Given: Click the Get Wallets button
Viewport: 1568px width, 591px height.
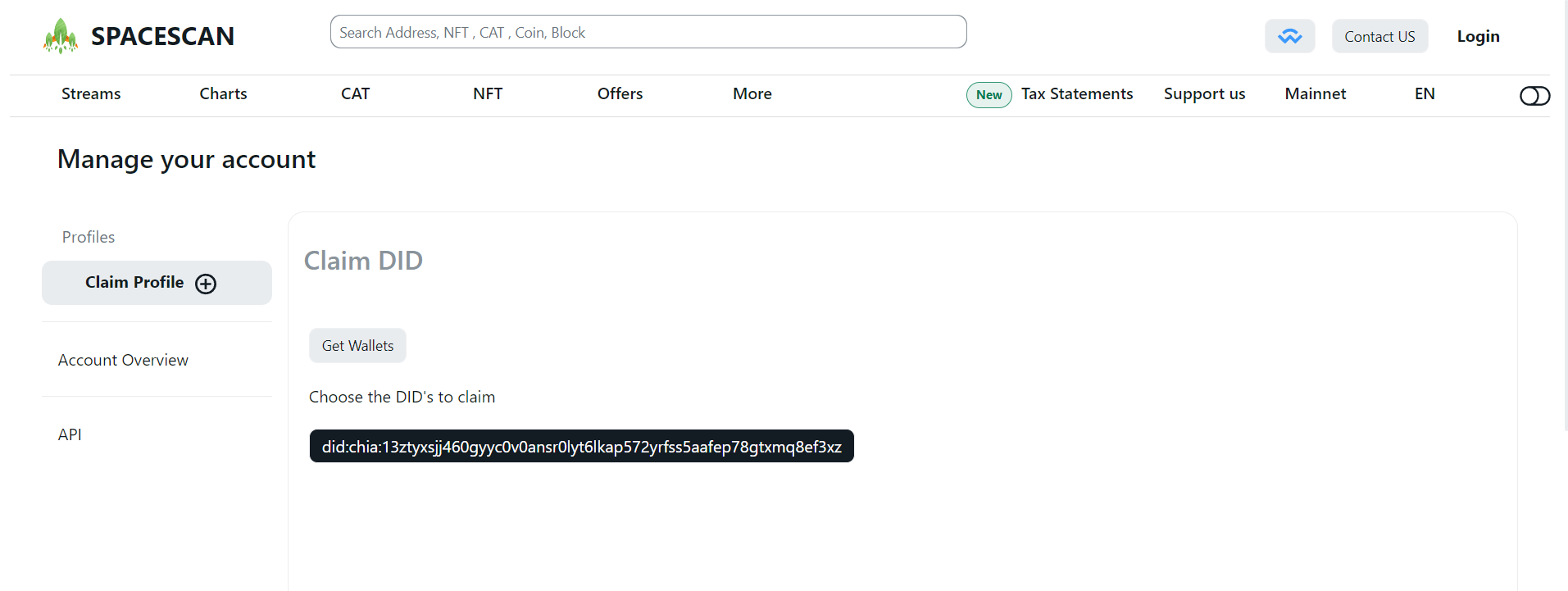Looking at the screenshot, I should coord(357,346).
